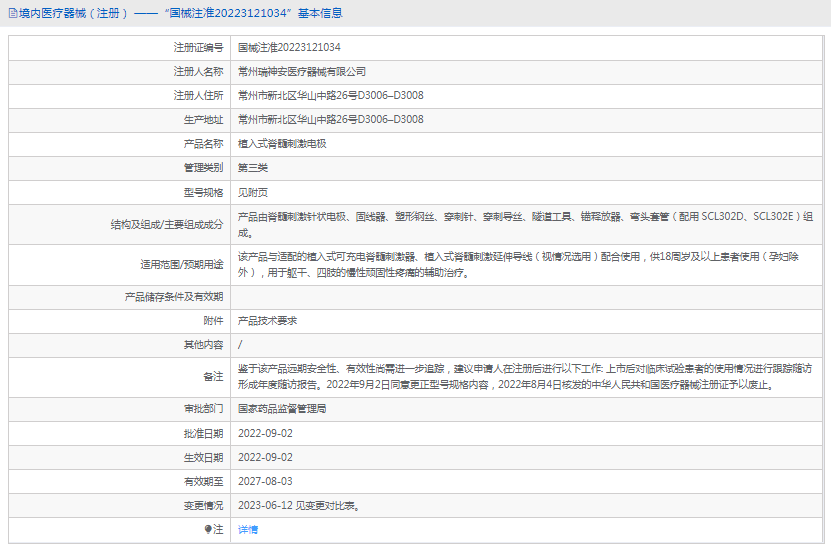Click the 第三类 management category value
The width and height of the screenshot is (831, 551).
coord(253,167)
